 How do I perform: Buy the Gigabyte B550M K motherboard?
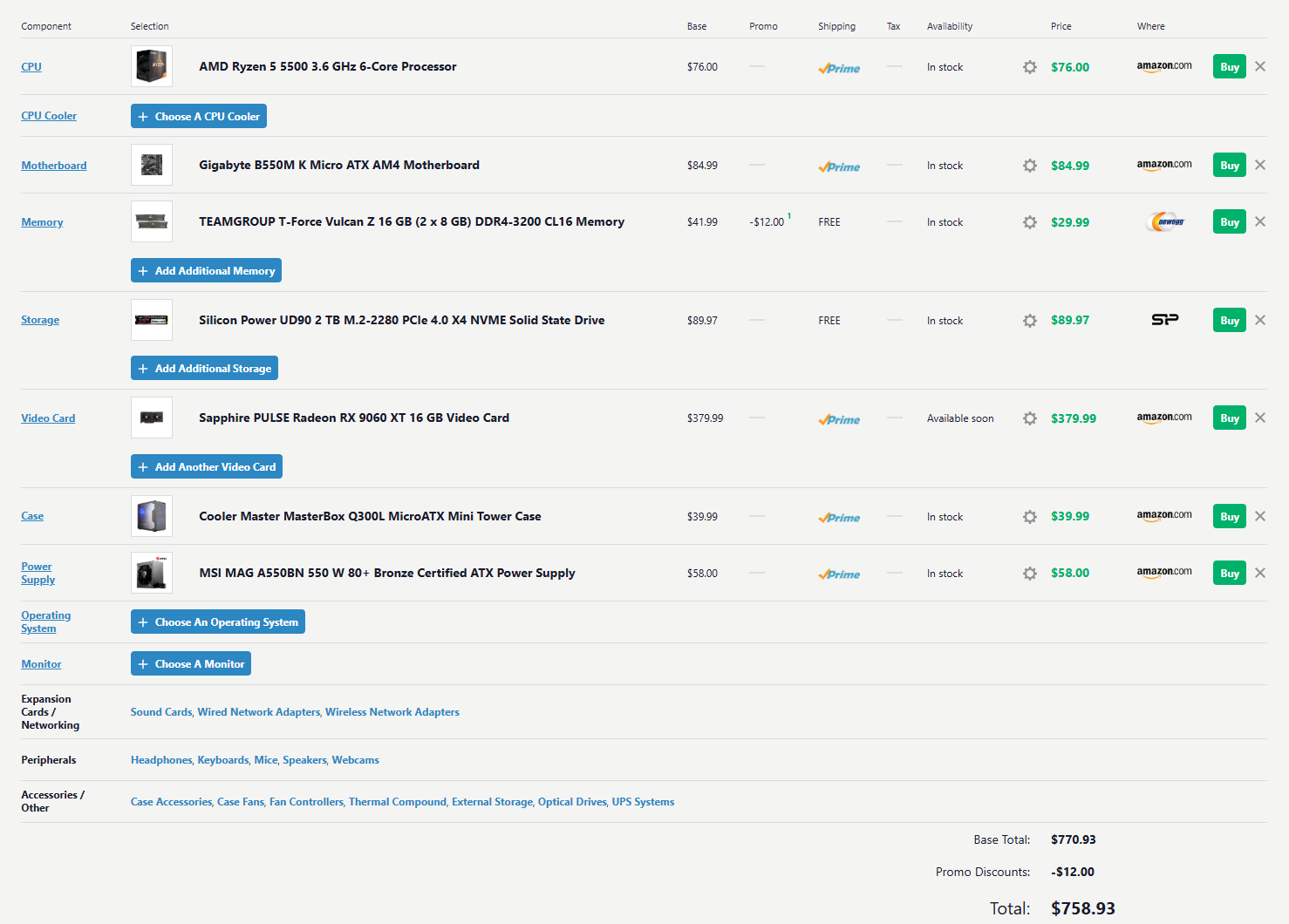click(1230, 165)
